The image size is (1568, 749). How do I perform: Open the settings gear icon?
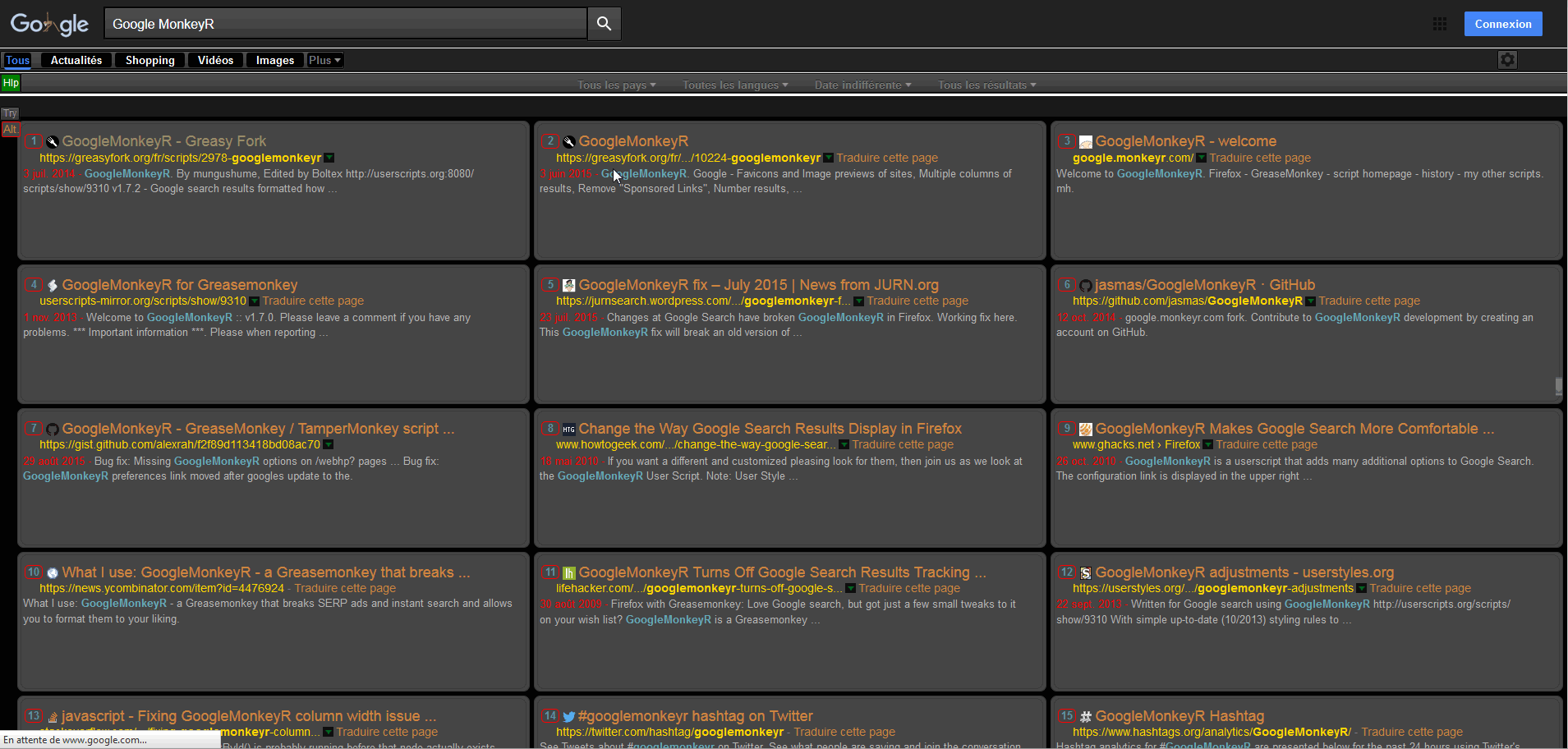pyautogui.click(x=1507, y=60)
